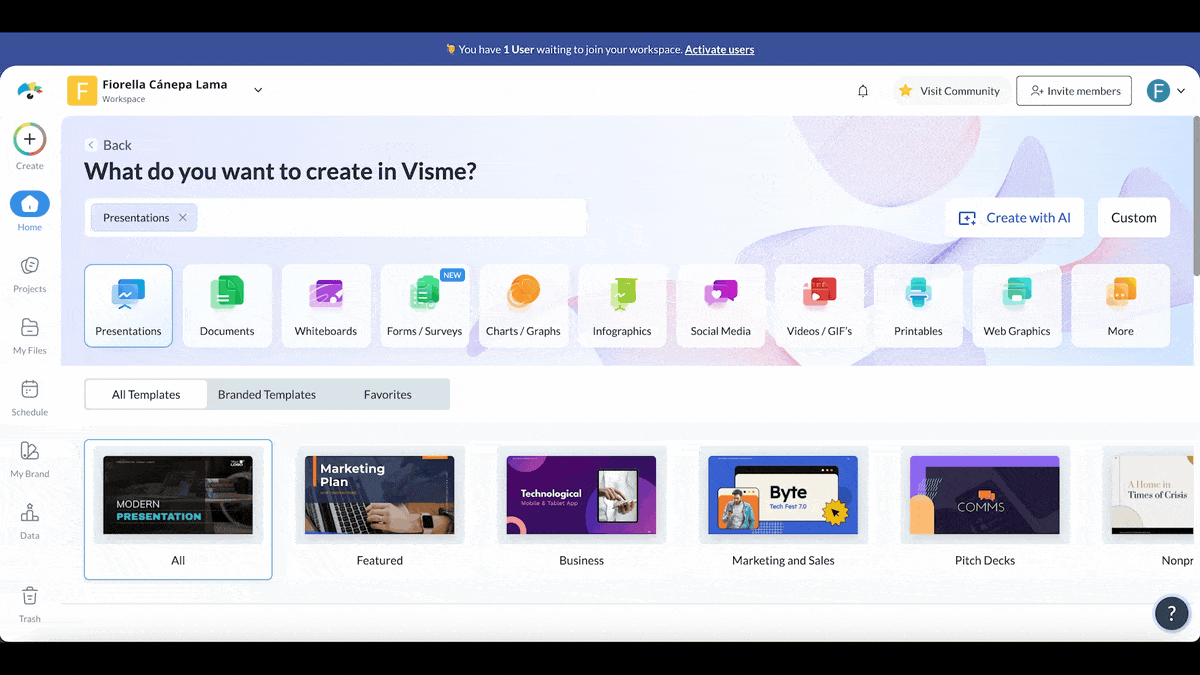Click the Create with AI button
The height and width of the screenshot is (675, 1200).
[x=1014, y=217]
